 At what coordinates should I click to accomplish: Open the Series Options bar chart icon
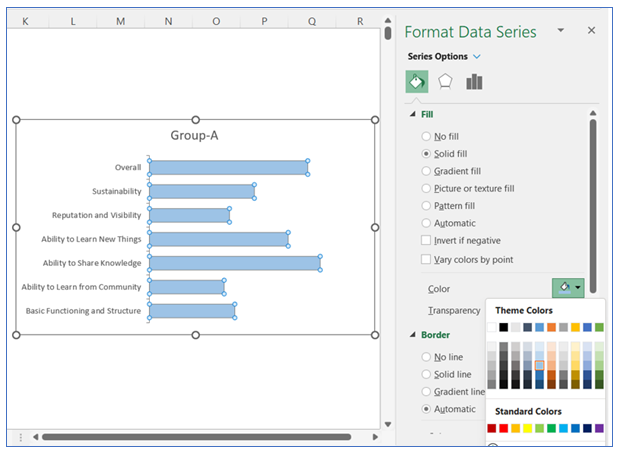(x=473, y=81)
